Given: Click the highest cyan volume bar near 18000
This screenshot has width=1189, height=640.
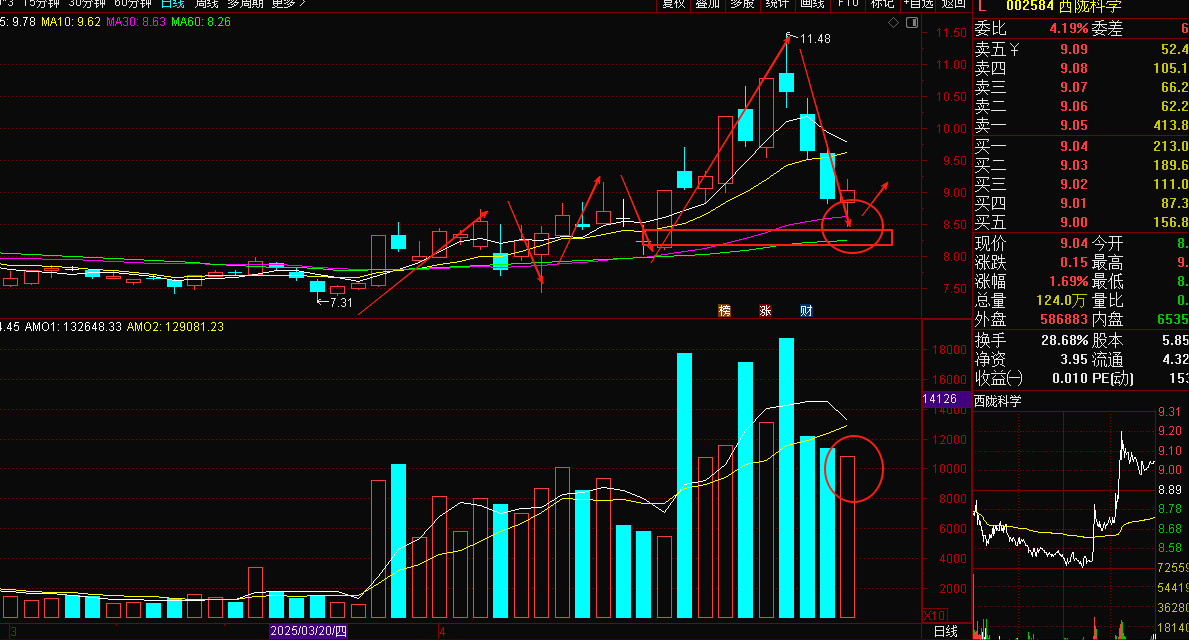Looking at the screenshot, I should pos(786,478).
